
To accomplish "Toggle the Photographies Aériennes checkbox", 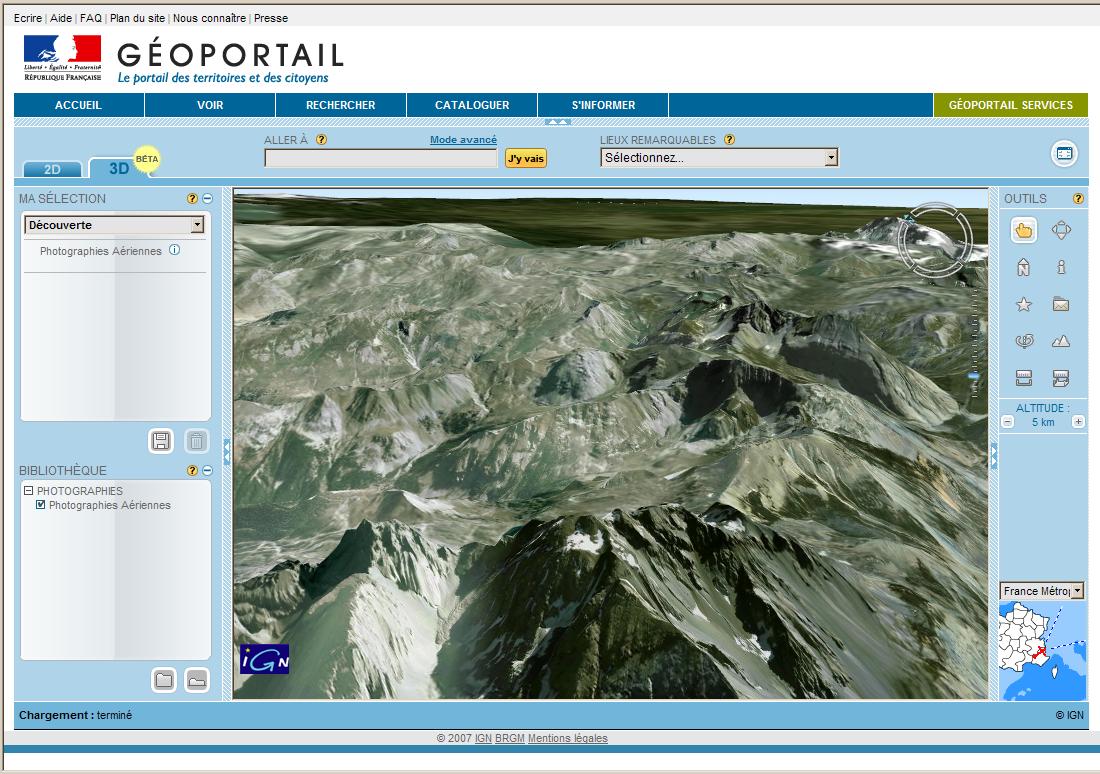I will (x=41, y=505).
